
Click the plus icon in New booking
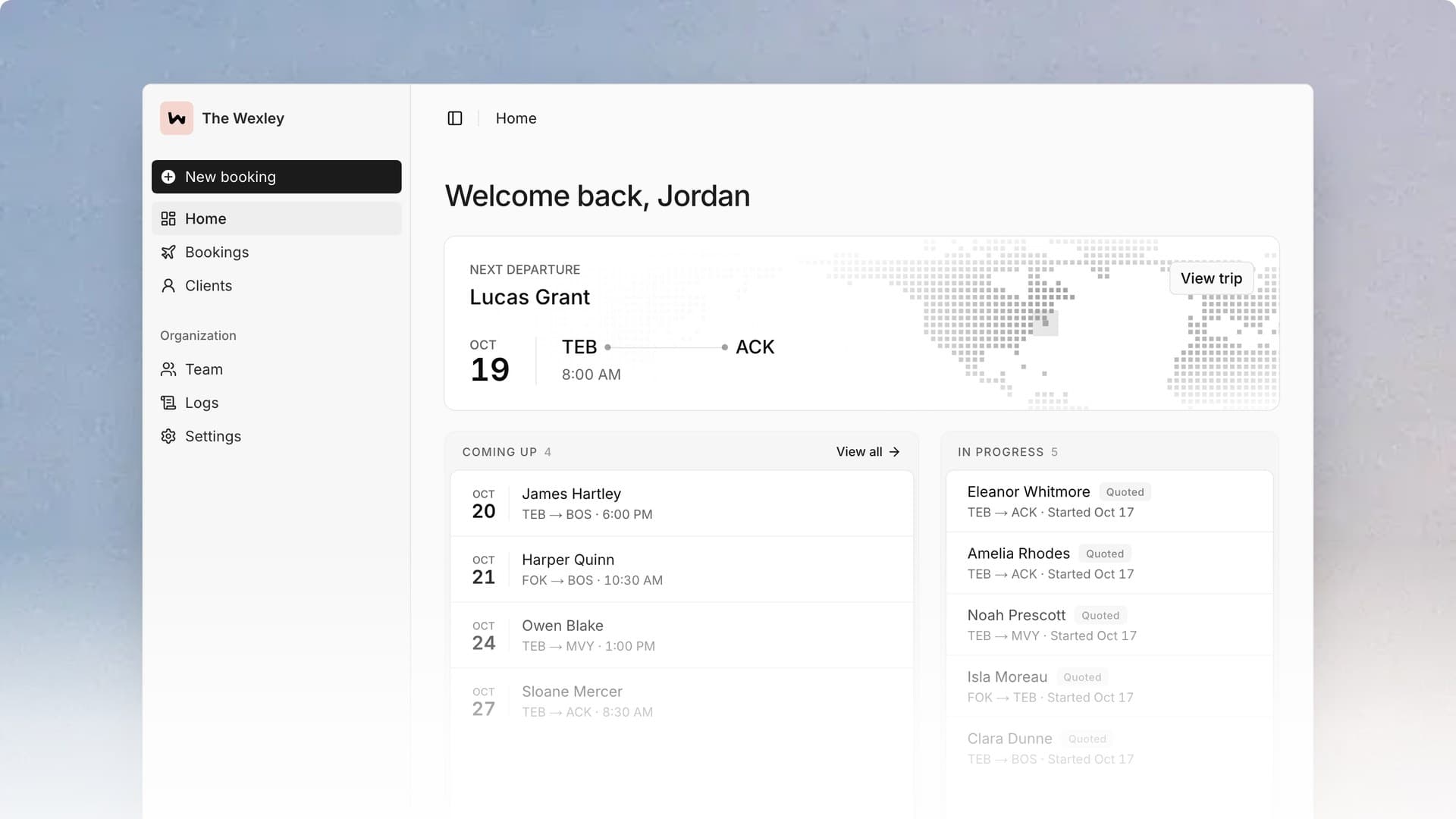168,177
